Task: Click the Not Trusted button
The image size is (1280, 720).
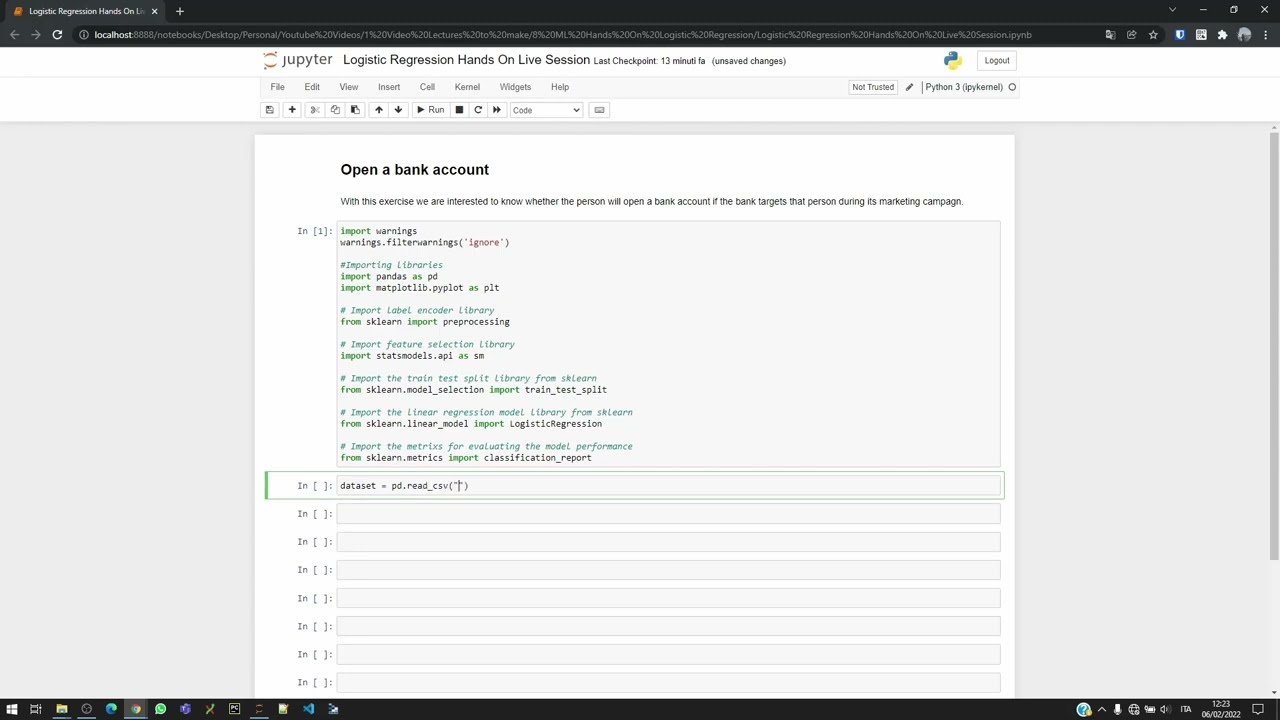Action: pos(873,87)
